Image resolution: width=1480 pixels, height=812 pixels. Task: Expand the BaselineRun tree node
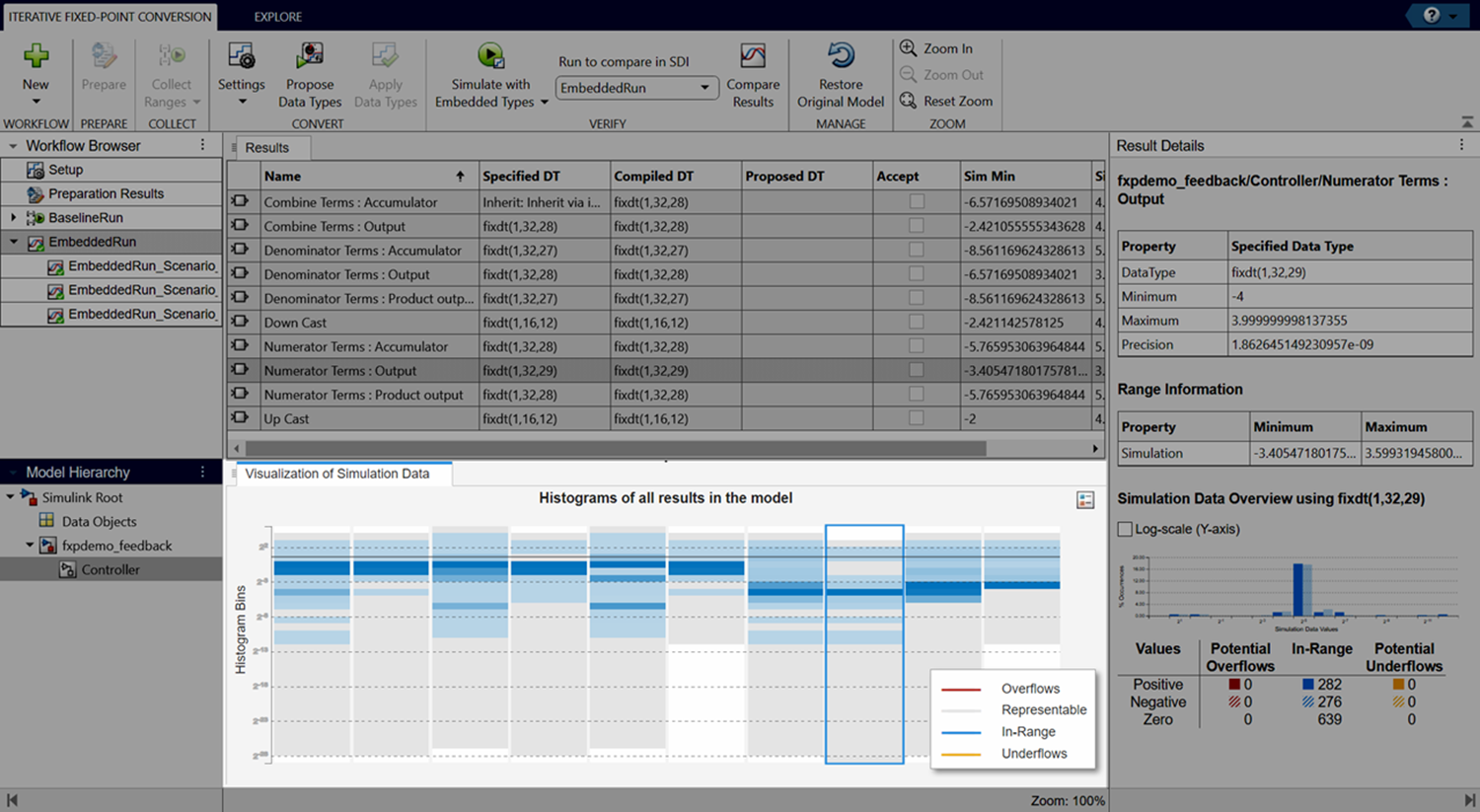point(14,218)
